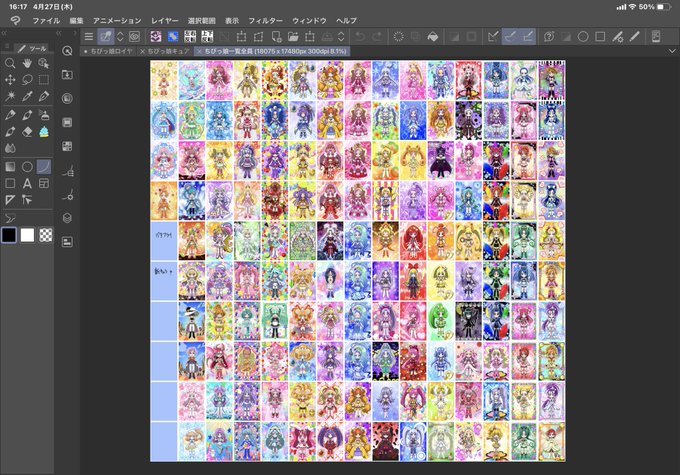Open the ファイル menu
The height and width of the screenshot is (475, 680).
click(46, 20)
